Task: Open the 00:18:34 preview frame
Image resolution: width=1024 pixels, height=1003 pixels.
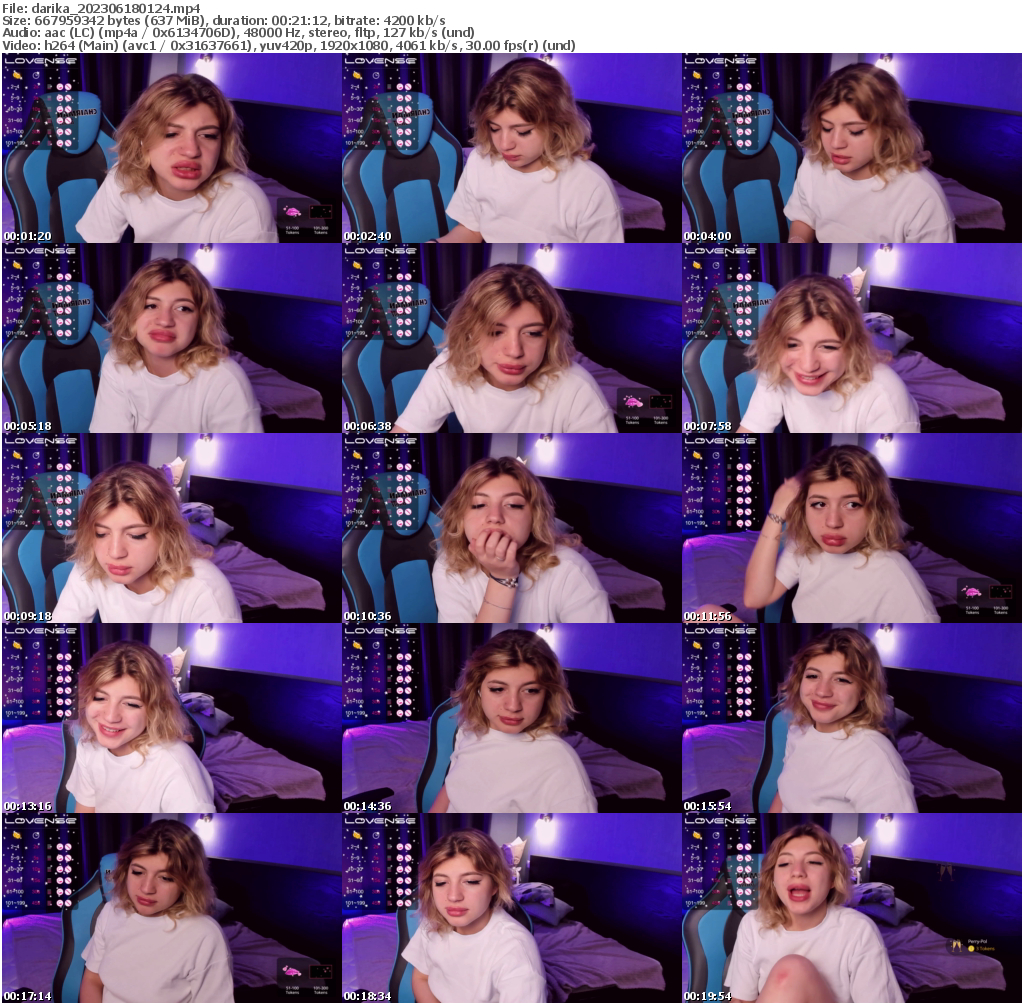Action: click(x=511, y=908)
